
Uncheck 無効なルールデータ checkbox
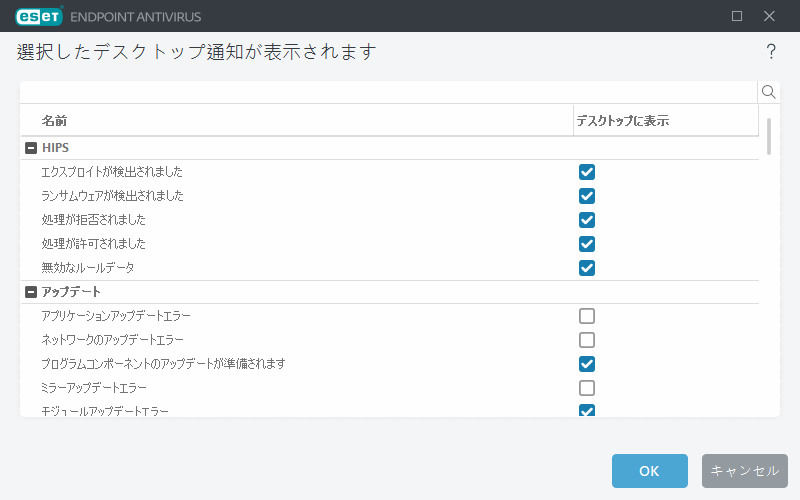click(587, 268)
